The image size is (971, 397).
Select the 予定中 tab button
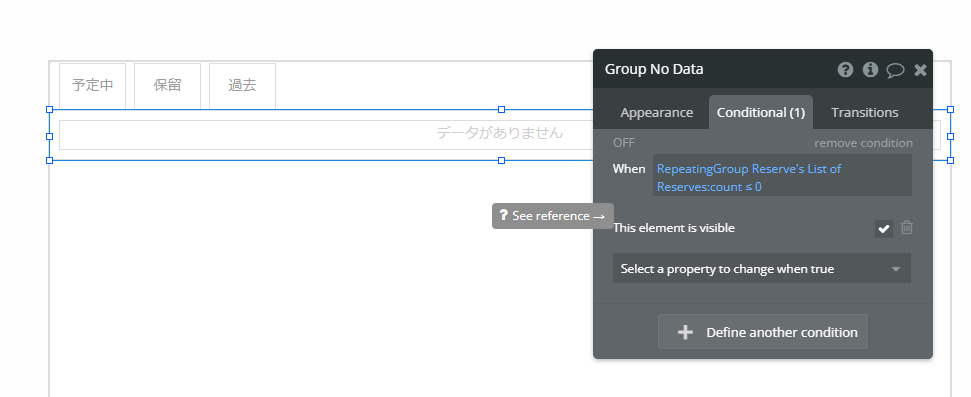click(92, 85)
